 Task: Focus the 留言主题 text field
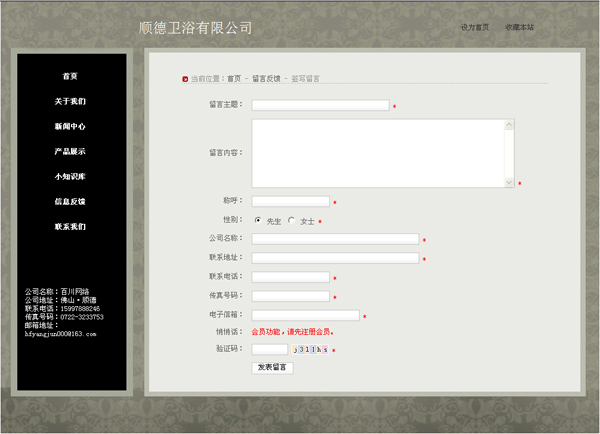click(x=320, y=105)
